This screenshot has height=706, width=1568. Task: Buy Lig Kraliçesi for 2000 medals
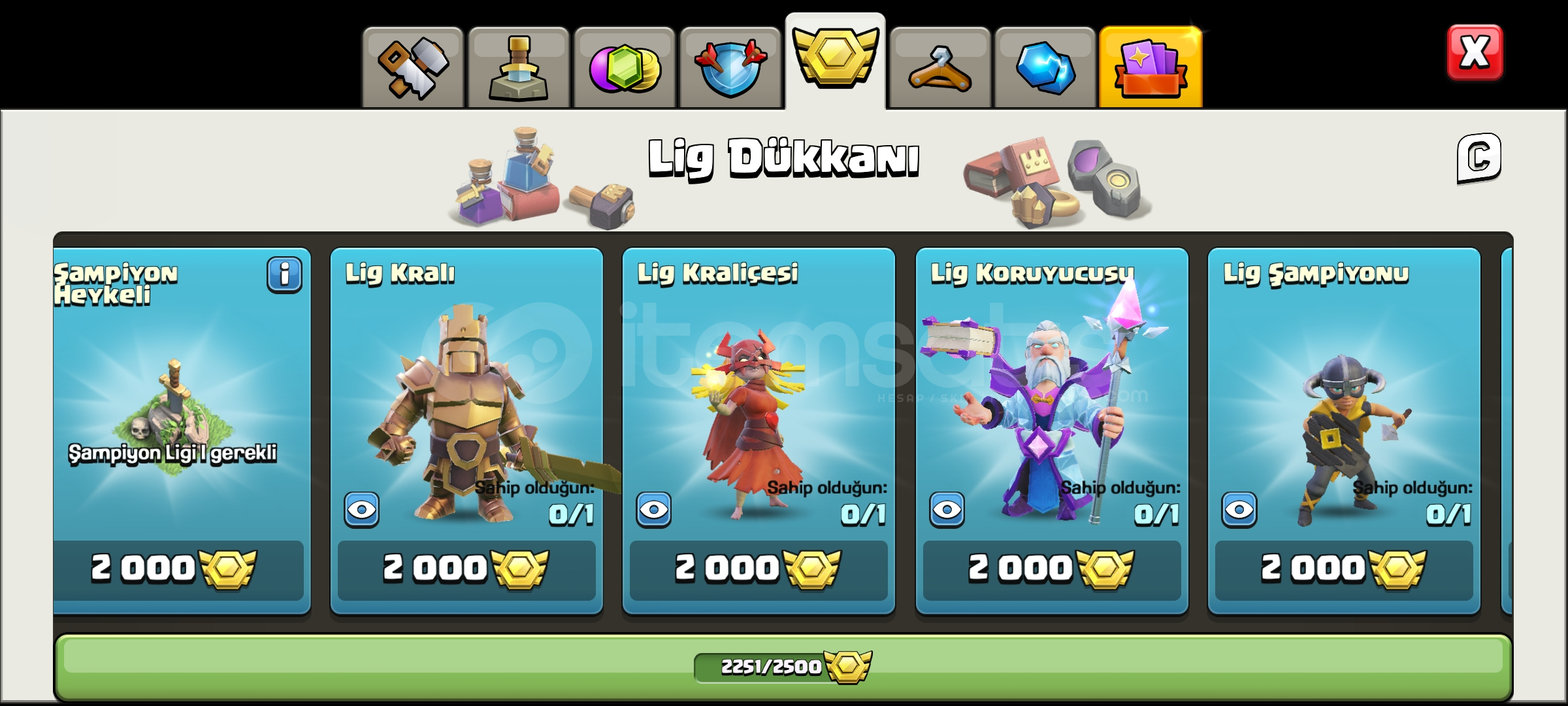point(759,570)
